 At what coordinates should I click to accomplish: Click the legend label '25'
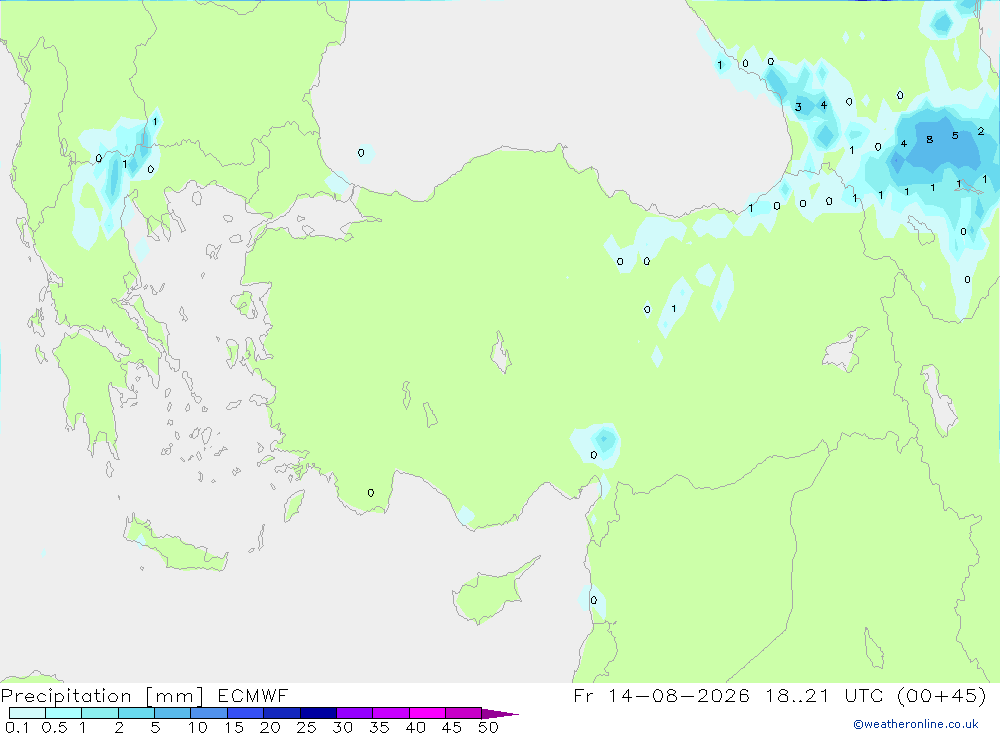pos(307,727)
